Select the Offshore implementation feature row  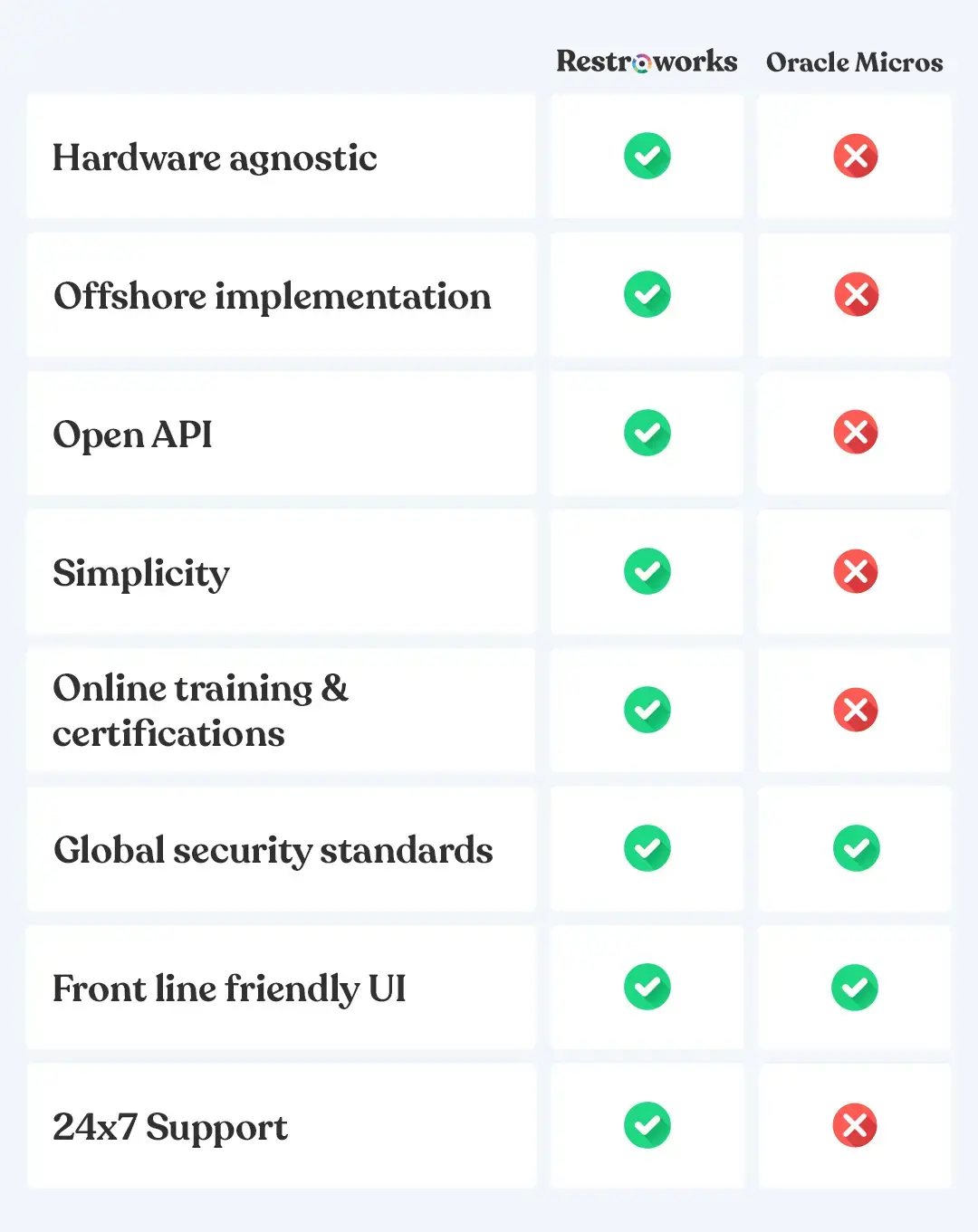272,296
